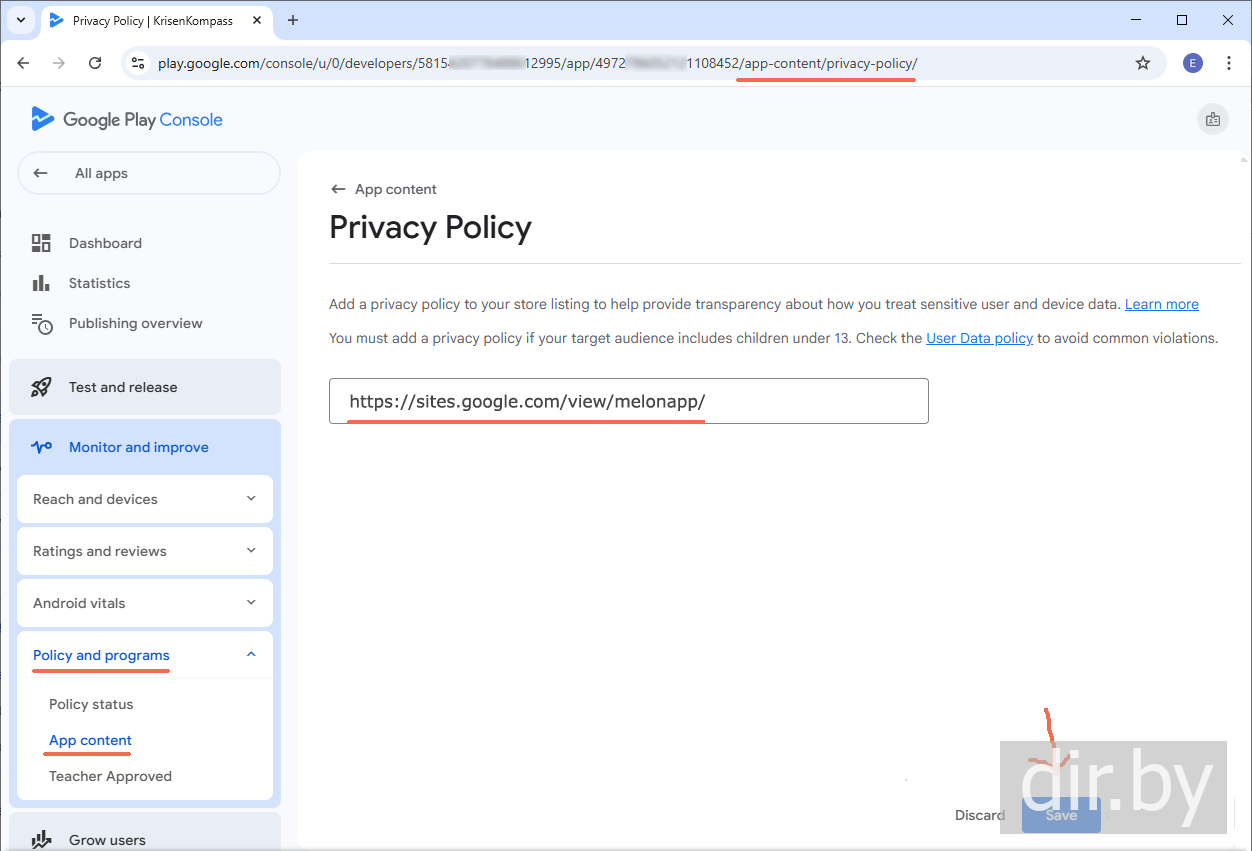Click the Monitor and improve pulse icon
Image resolution: width=1252 pixels, height=851 pixels.
pyautogui.click(x=41, y=447)
